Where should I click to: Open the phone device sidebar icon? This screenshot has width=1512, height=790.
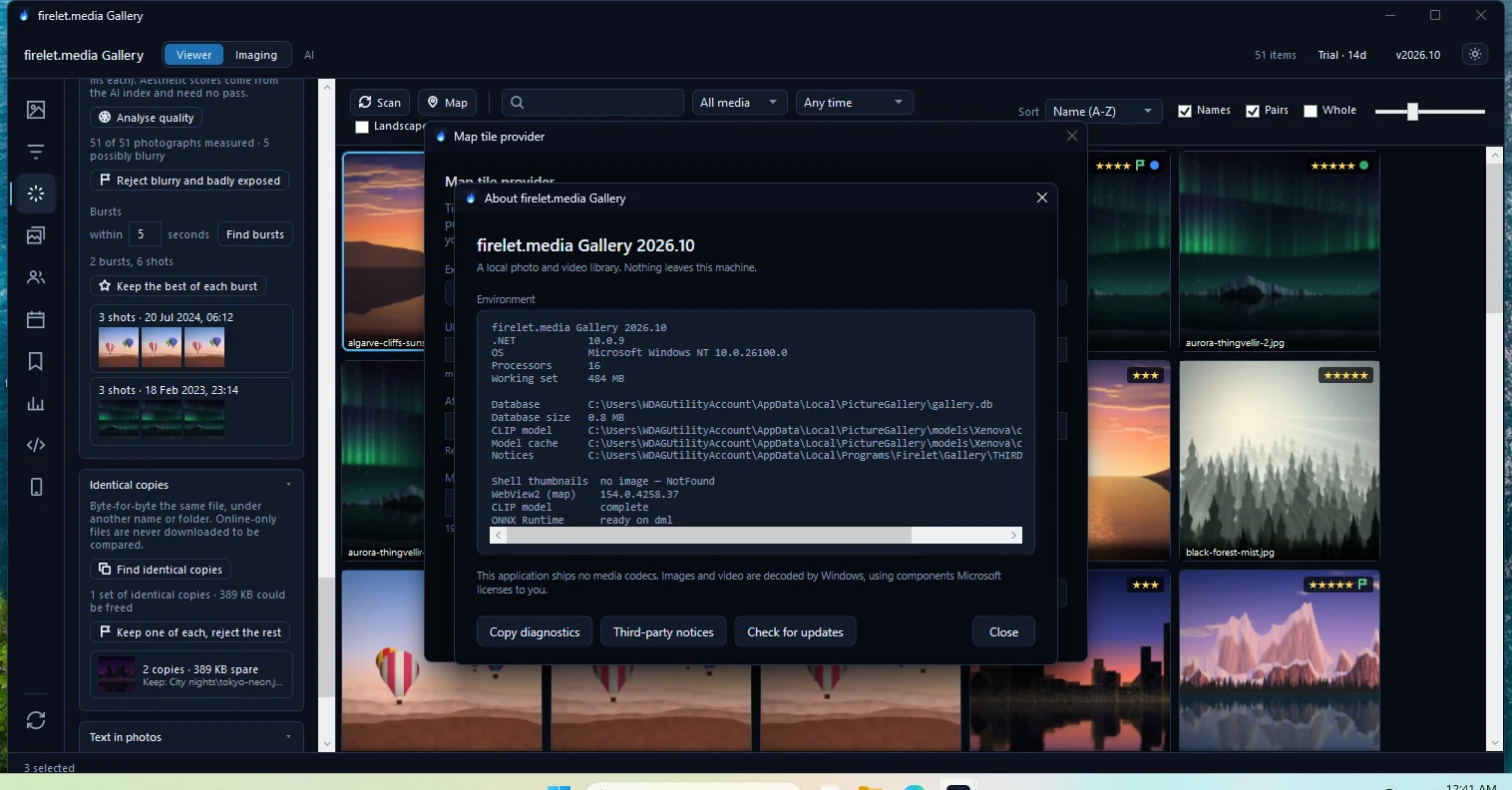coord(36,487)
